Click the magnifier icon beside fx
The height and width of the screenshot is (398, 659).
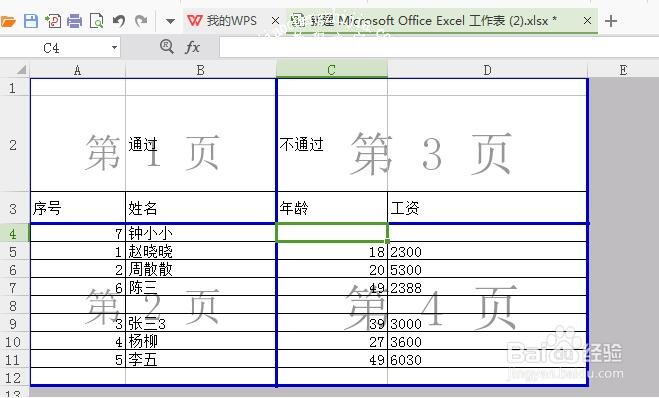pos(167,46)
